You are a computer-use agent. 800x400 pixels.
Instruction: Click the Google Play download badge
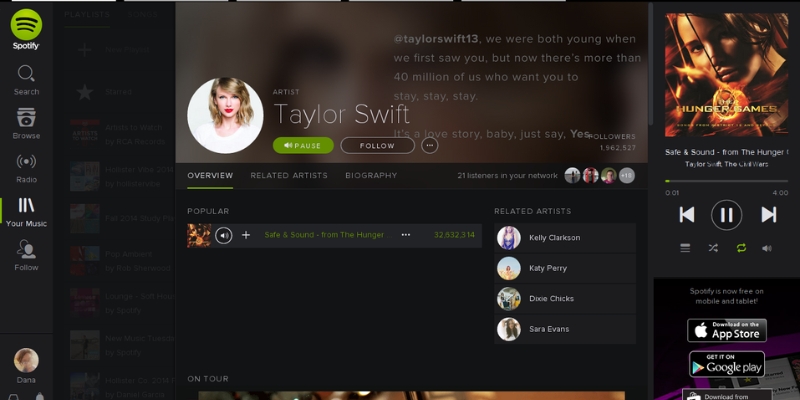727,364
